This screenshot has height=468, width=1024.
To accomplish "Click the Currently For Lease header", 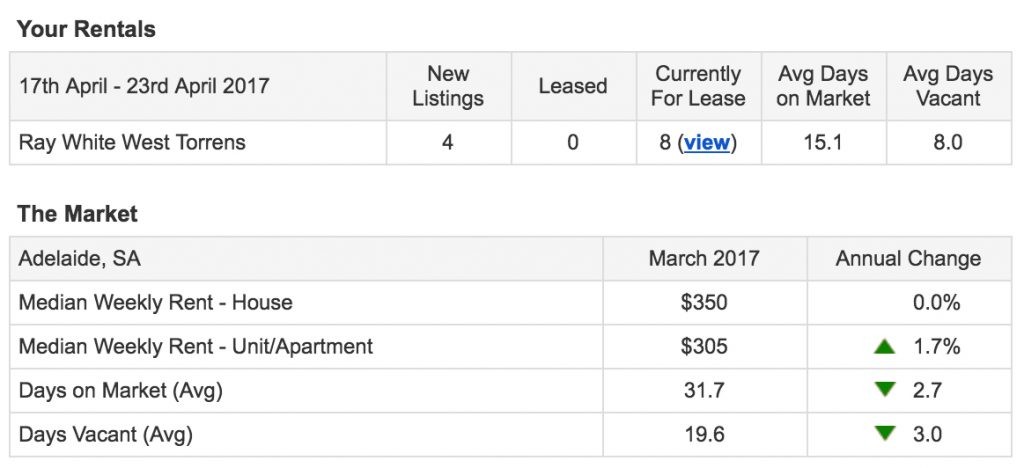I will coord(698,86).
